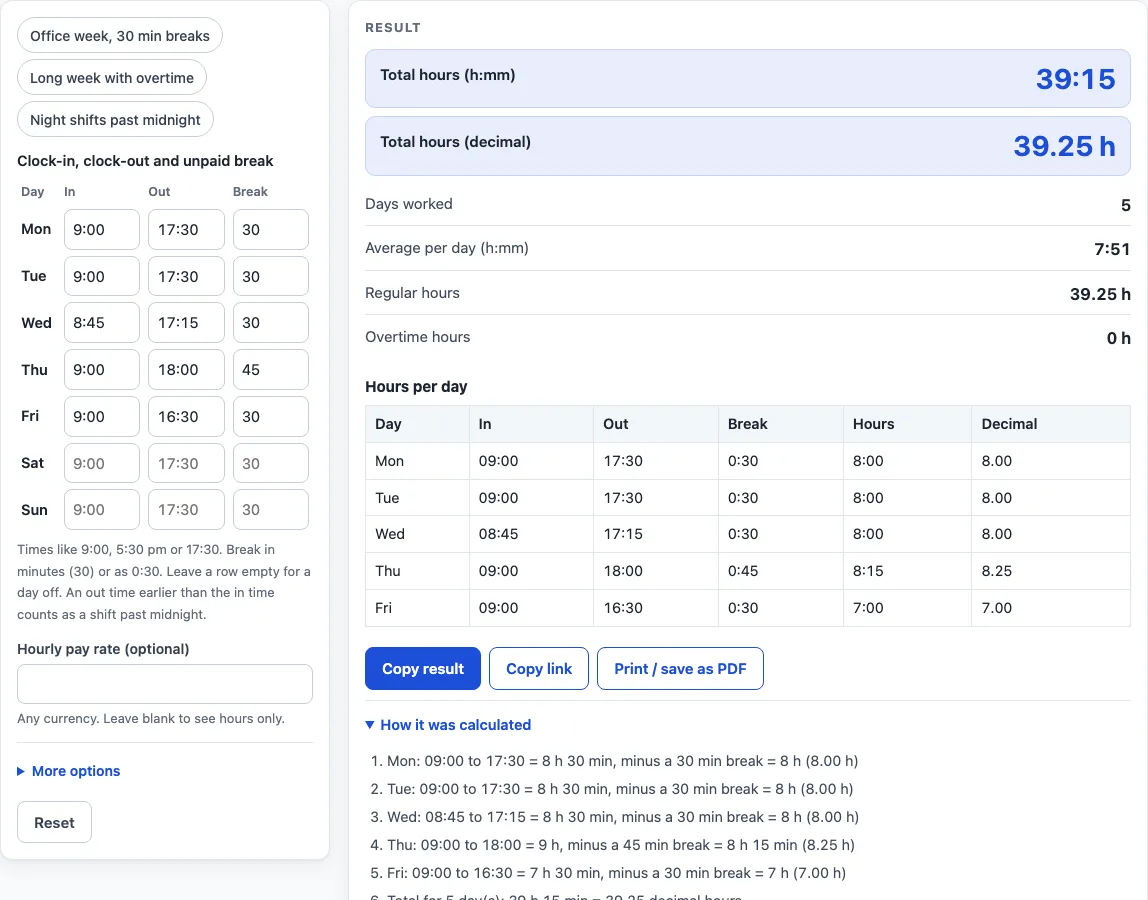Click the total hours value 39:15
Screen dimensions: 1148x900
click(x=1076, y=78)
